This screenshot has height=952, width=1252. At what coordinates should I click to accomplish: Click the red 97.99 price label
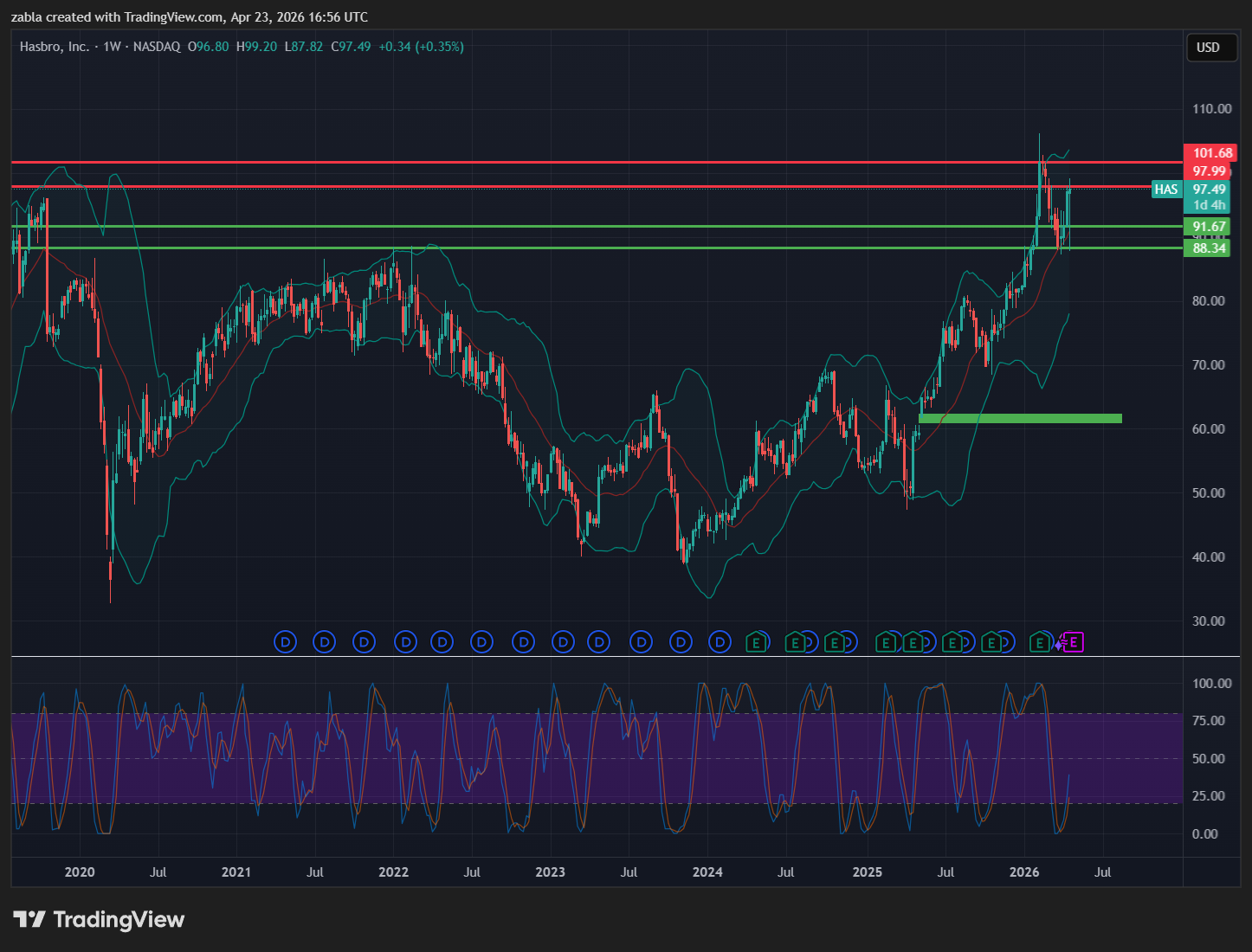click(1209, 171)
